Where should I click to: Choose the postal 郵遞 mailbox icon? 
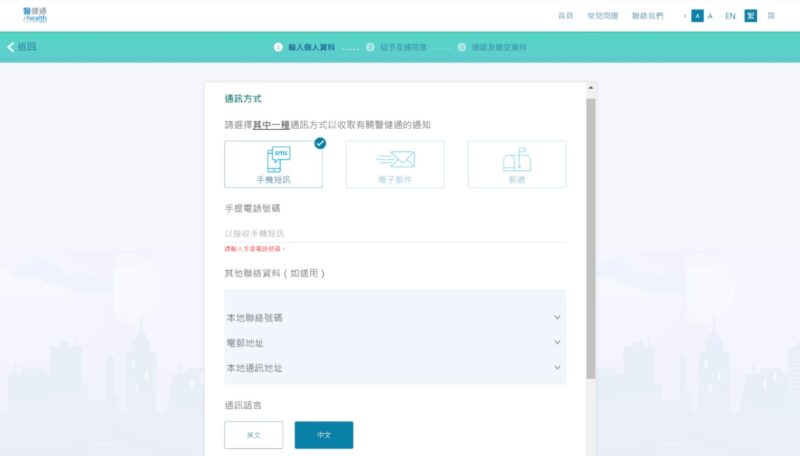[x=516, y=159]
